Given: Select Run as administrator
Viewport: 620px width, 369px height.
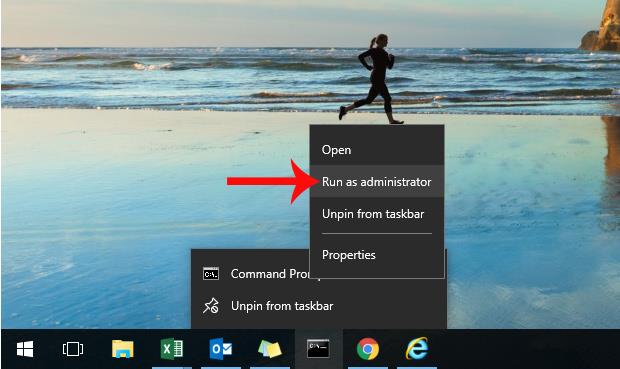Looking at the screenshot, I should (377, 182).
